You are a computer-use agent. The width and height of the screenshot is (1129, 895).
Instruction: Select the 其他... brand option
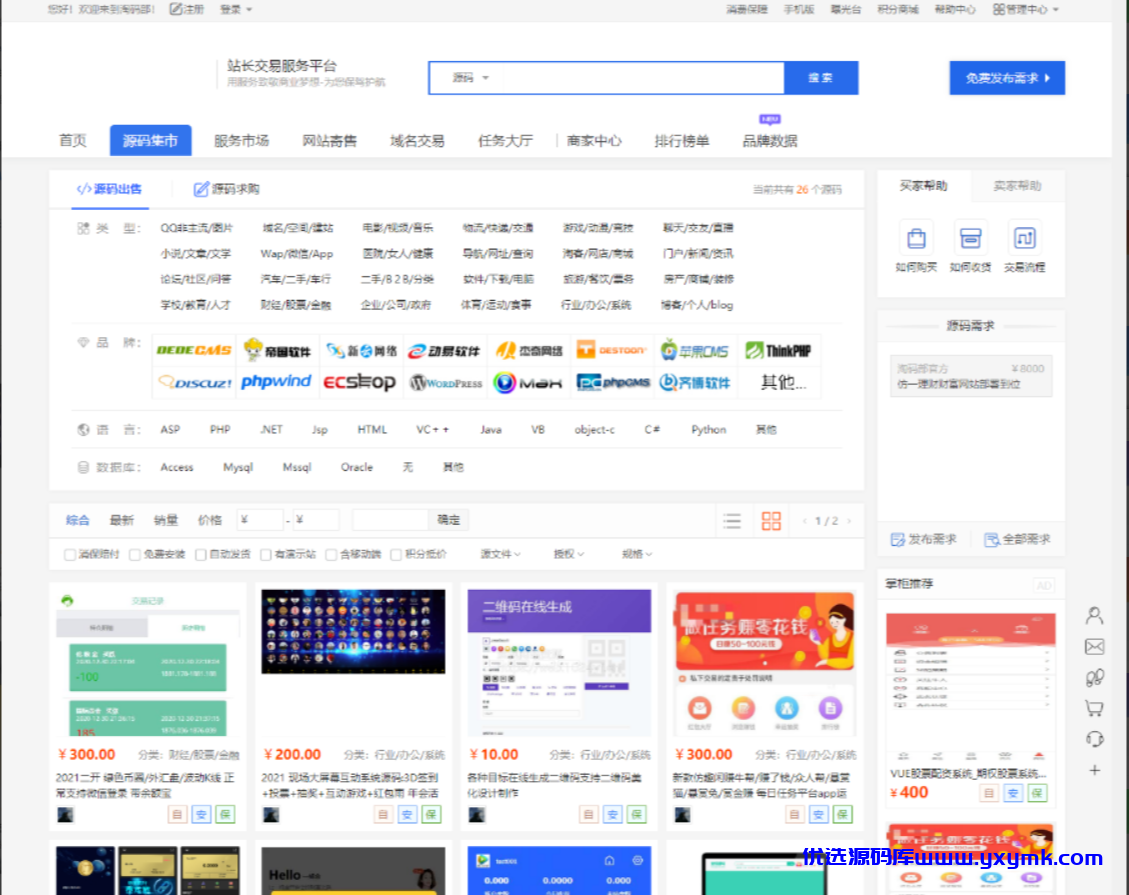[x=783, y=382]
